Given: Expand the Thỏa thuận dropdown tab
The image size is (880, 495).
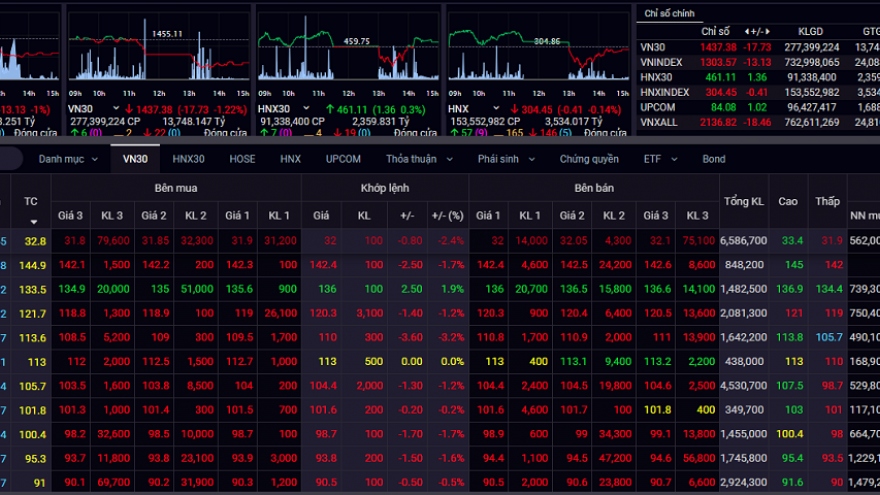Looking at the screenshot, I should click(419, 159).
